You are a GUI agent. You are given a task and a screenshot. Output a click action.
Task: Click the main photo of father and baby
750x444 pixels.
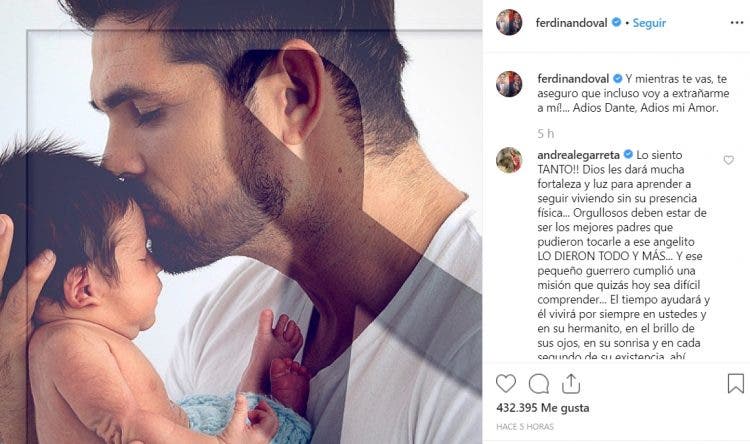pos(241,222)
